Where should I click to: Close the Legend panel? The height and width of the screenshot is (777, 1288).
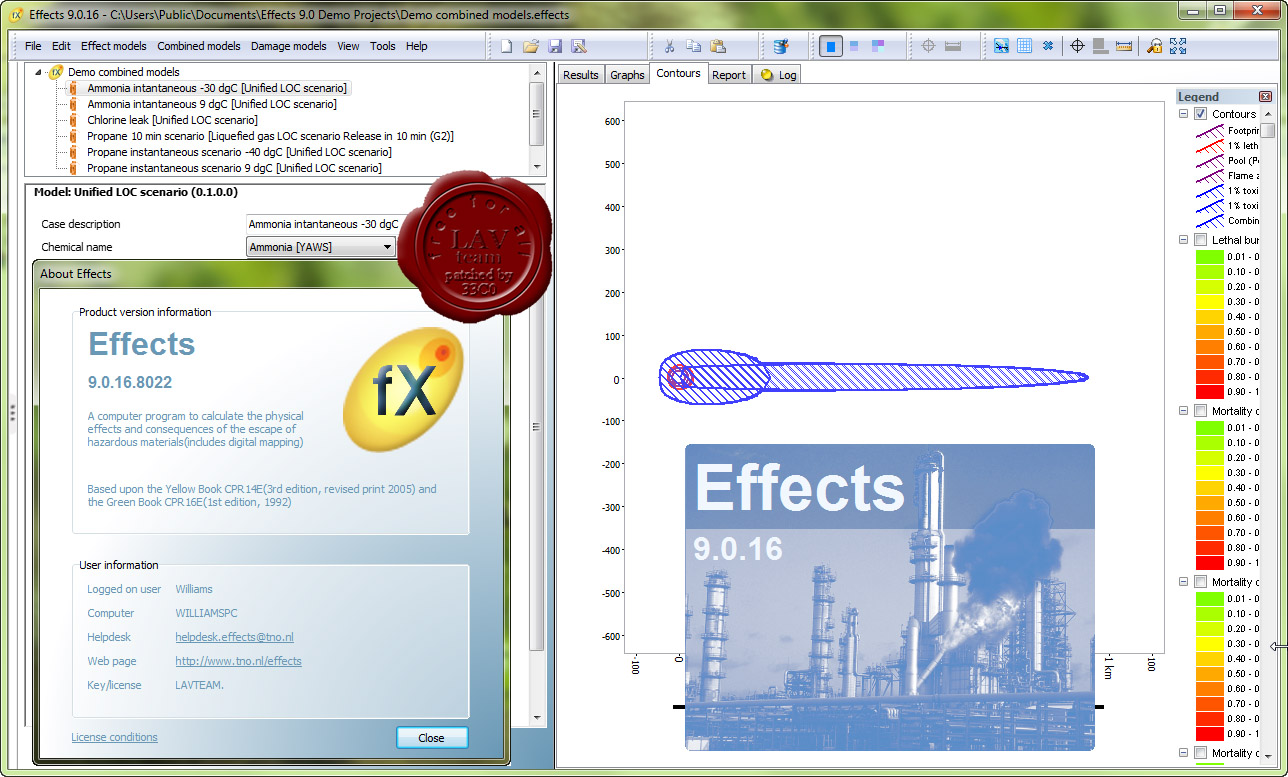pos(1265,96)
